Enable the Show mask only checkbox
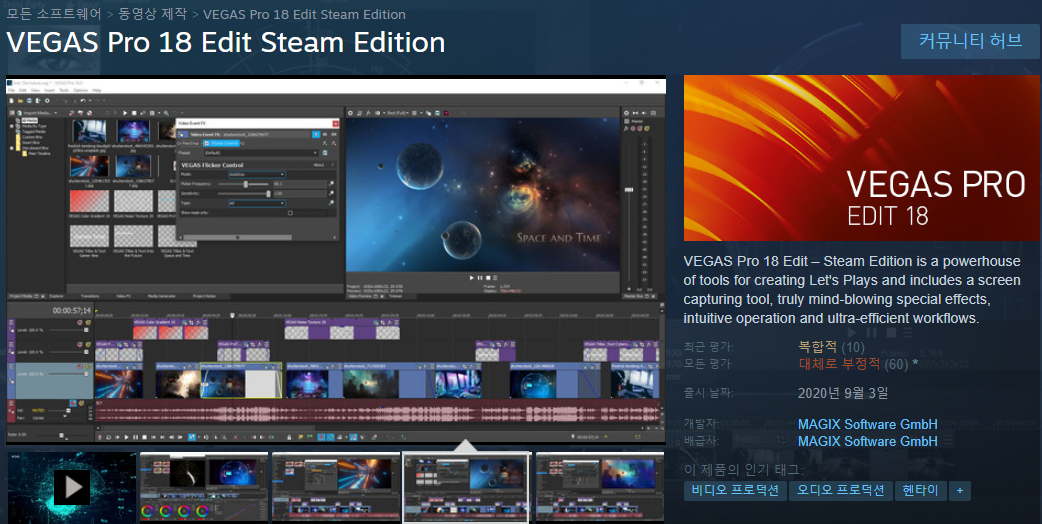The width and height of the screenshot is (1042, 524). coord(290,213)
